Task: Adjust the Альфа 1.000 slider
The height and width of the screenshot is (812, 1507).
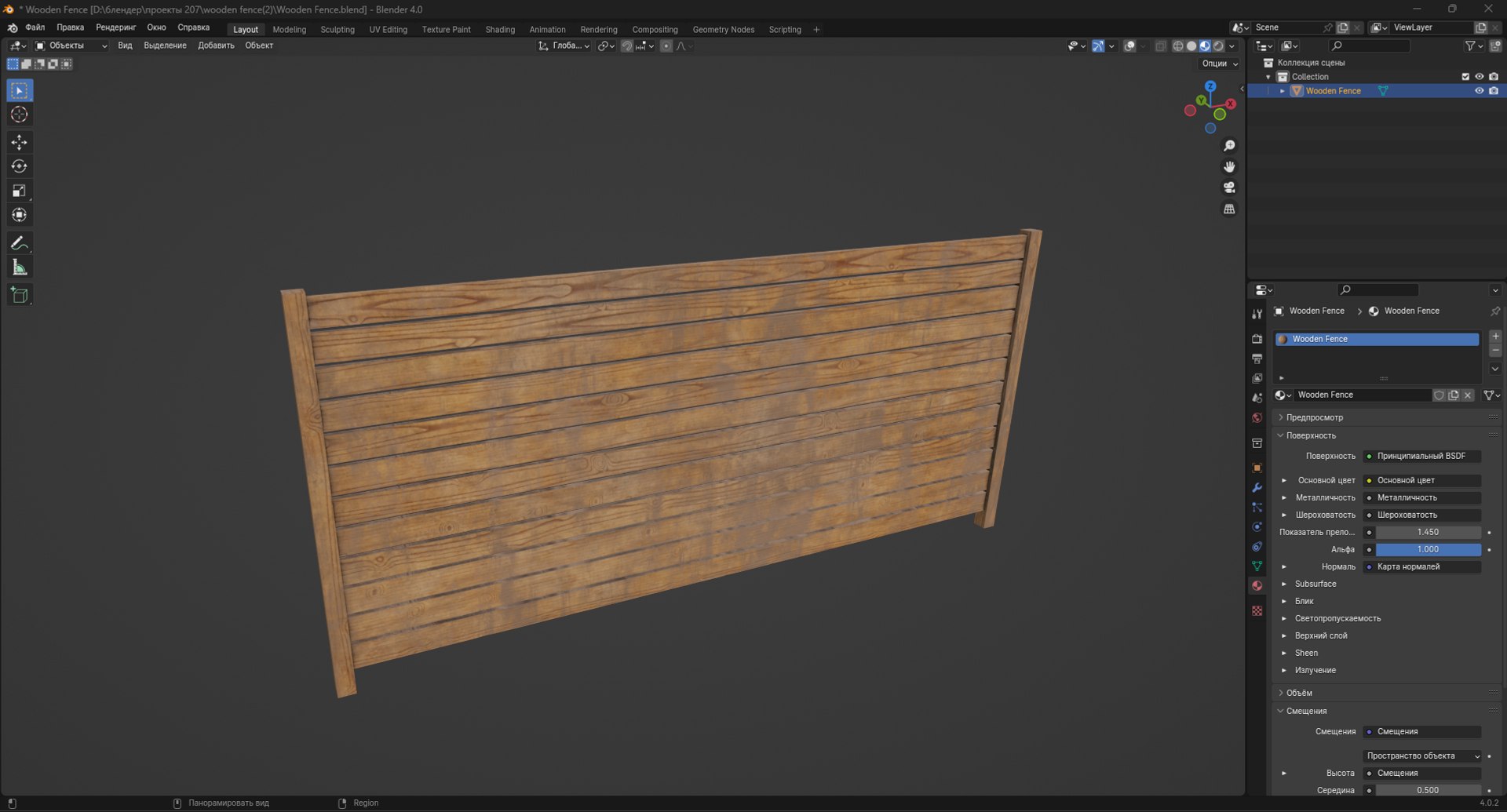Action: [1428, 549]
